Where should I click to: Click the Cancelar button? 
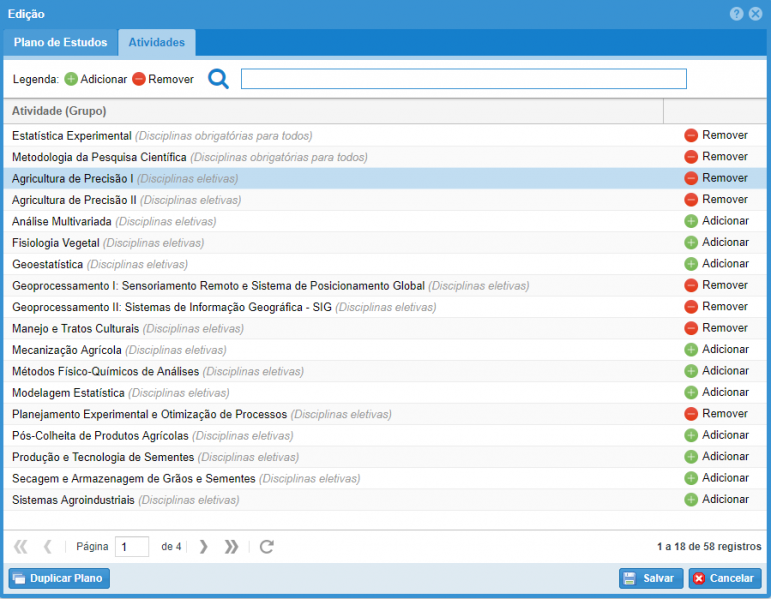pos(724,578)
